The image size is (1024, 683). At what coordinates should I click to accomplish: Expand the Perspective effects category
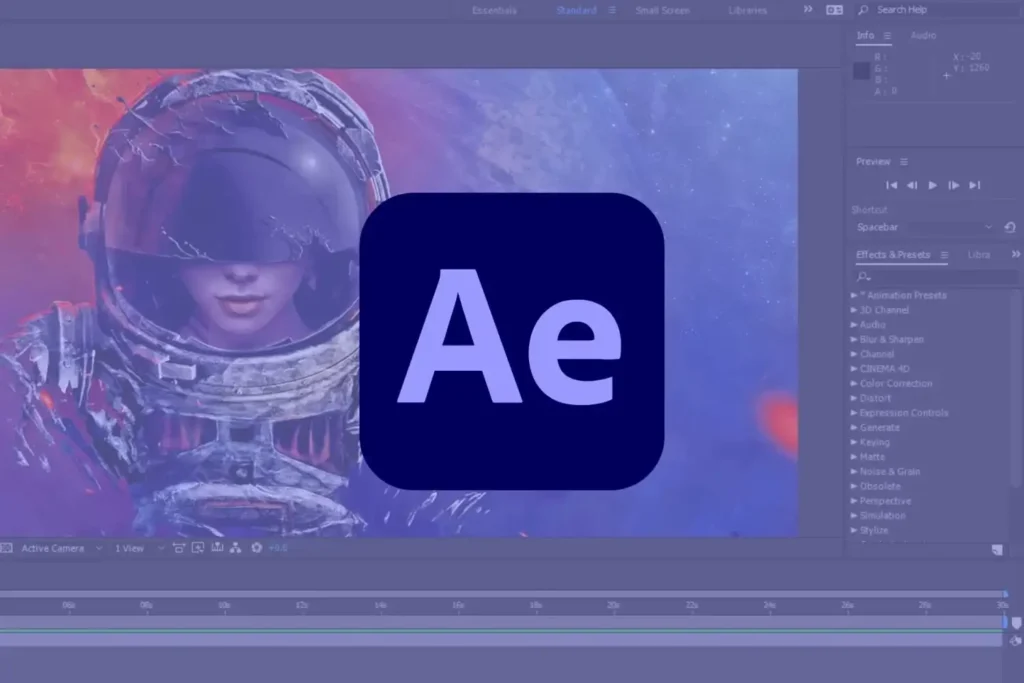coord(854,501)
